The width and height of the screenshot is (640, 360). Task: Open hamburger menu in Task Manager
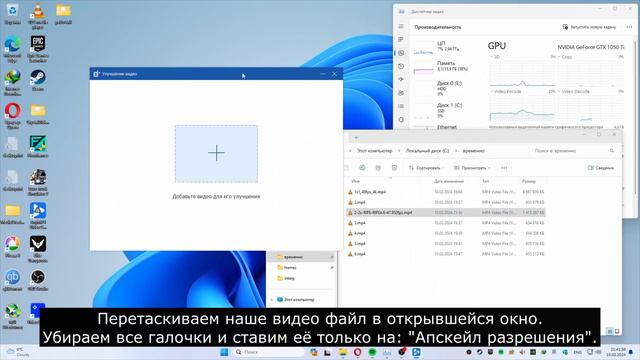pos(401,27)
